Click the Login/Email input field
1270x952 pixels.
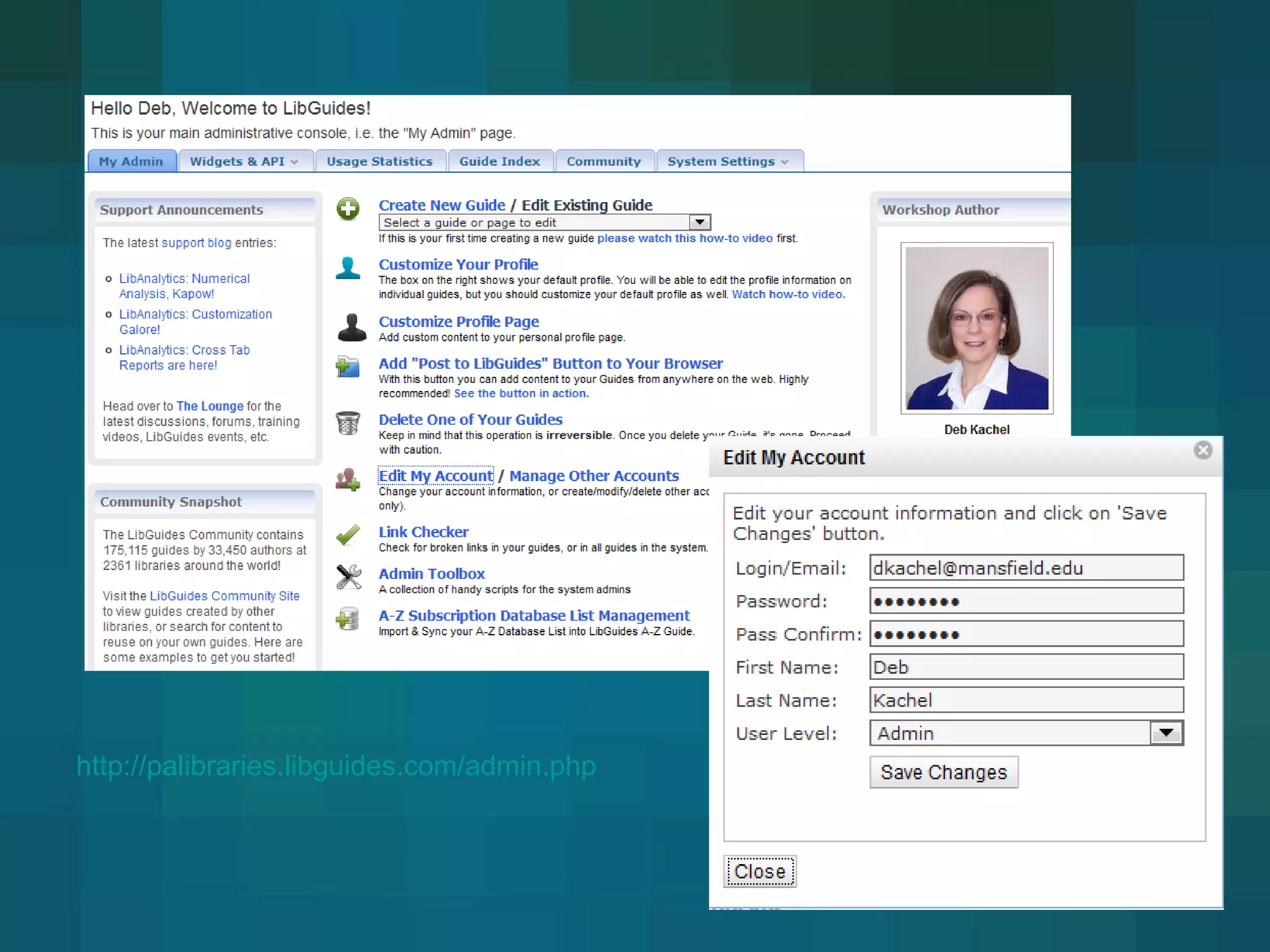(1026, 568)
